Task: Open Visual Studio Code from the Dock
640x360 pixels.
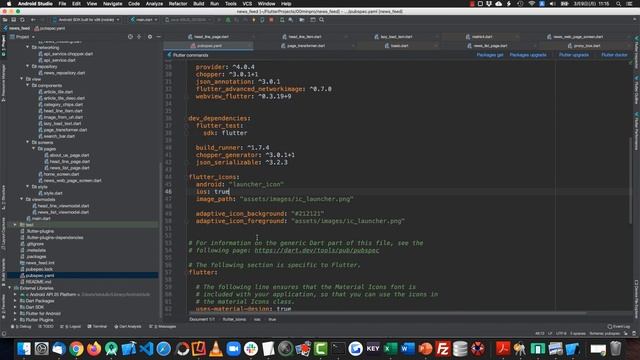Action: coord(146,349)
